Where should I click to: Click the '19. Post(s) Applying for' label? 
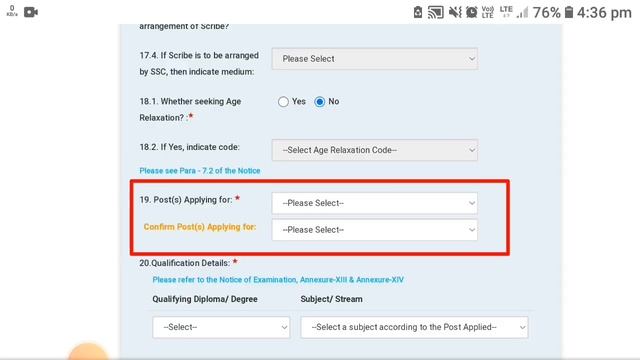[186, 200]
